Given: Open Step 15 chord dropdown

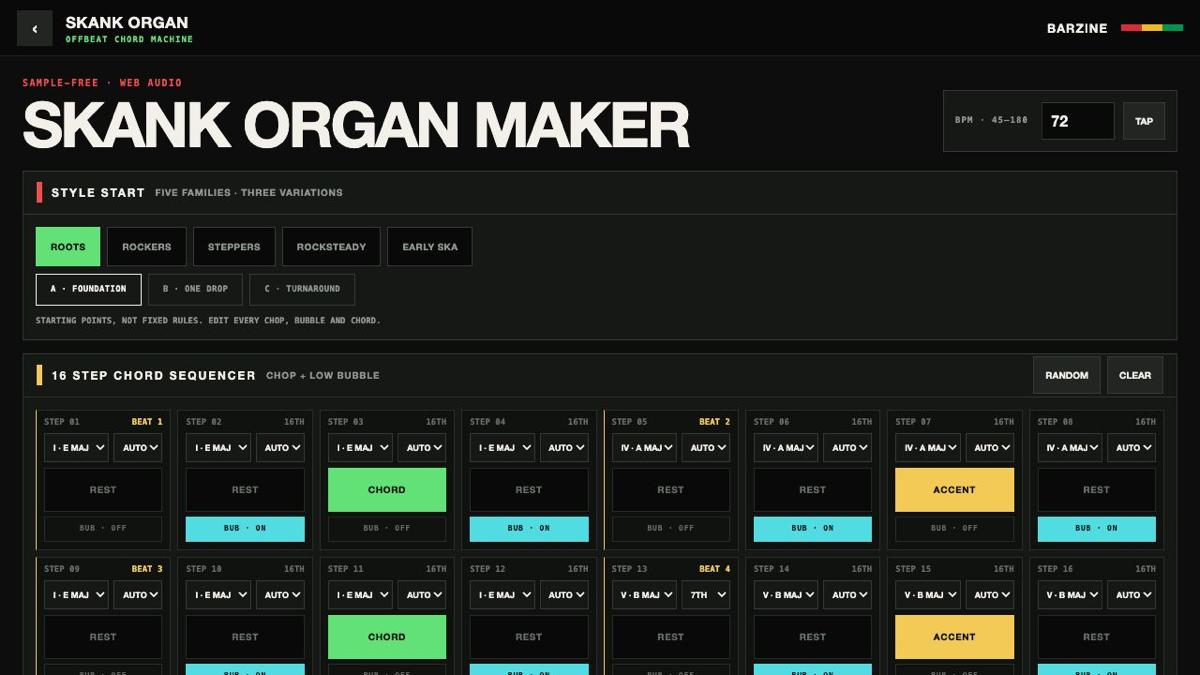Looking at the screenshot, I should coord(928,595).
